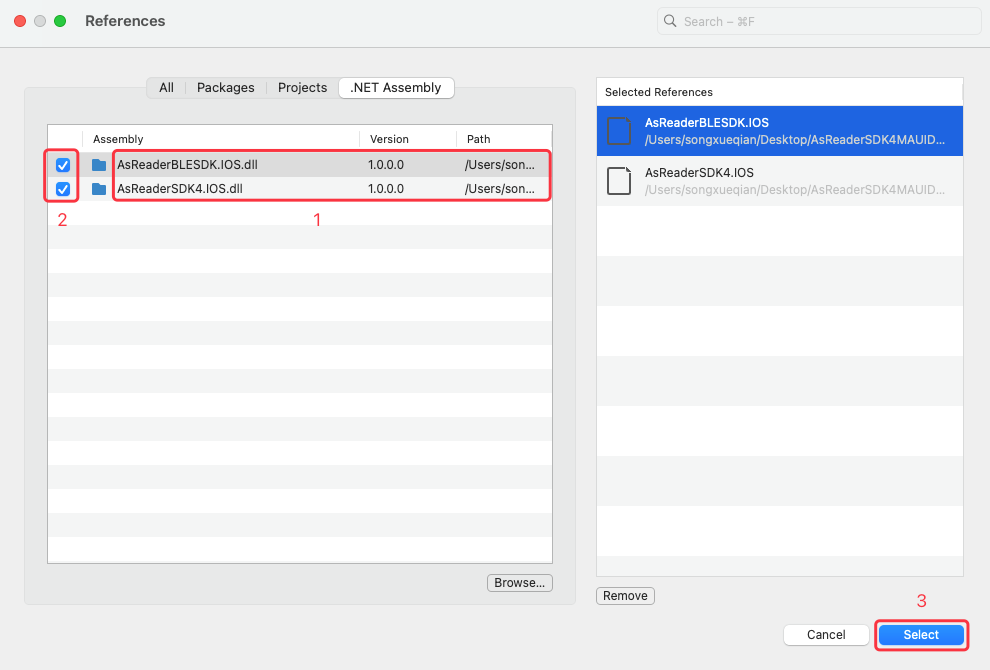Go to the Projects tab

pos(302,88)
